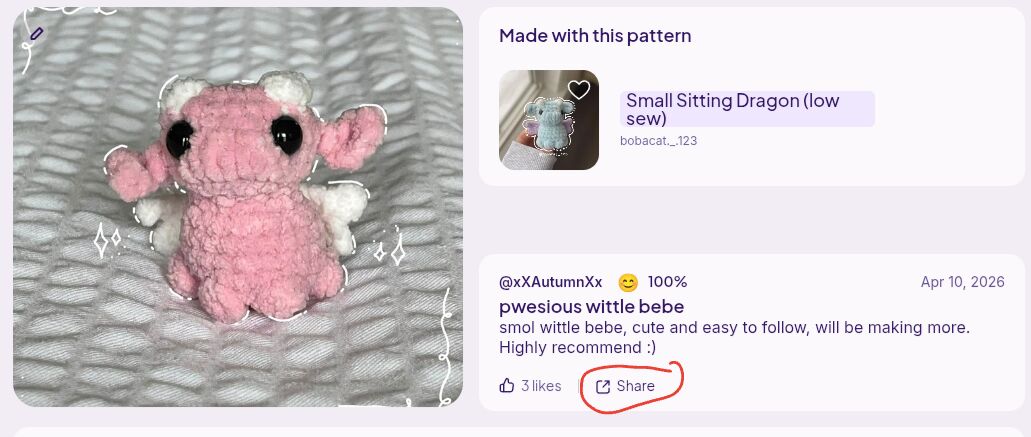Click the pencil edit icon on the photo
Screen dimensions: 1031x437
point(37,34)
